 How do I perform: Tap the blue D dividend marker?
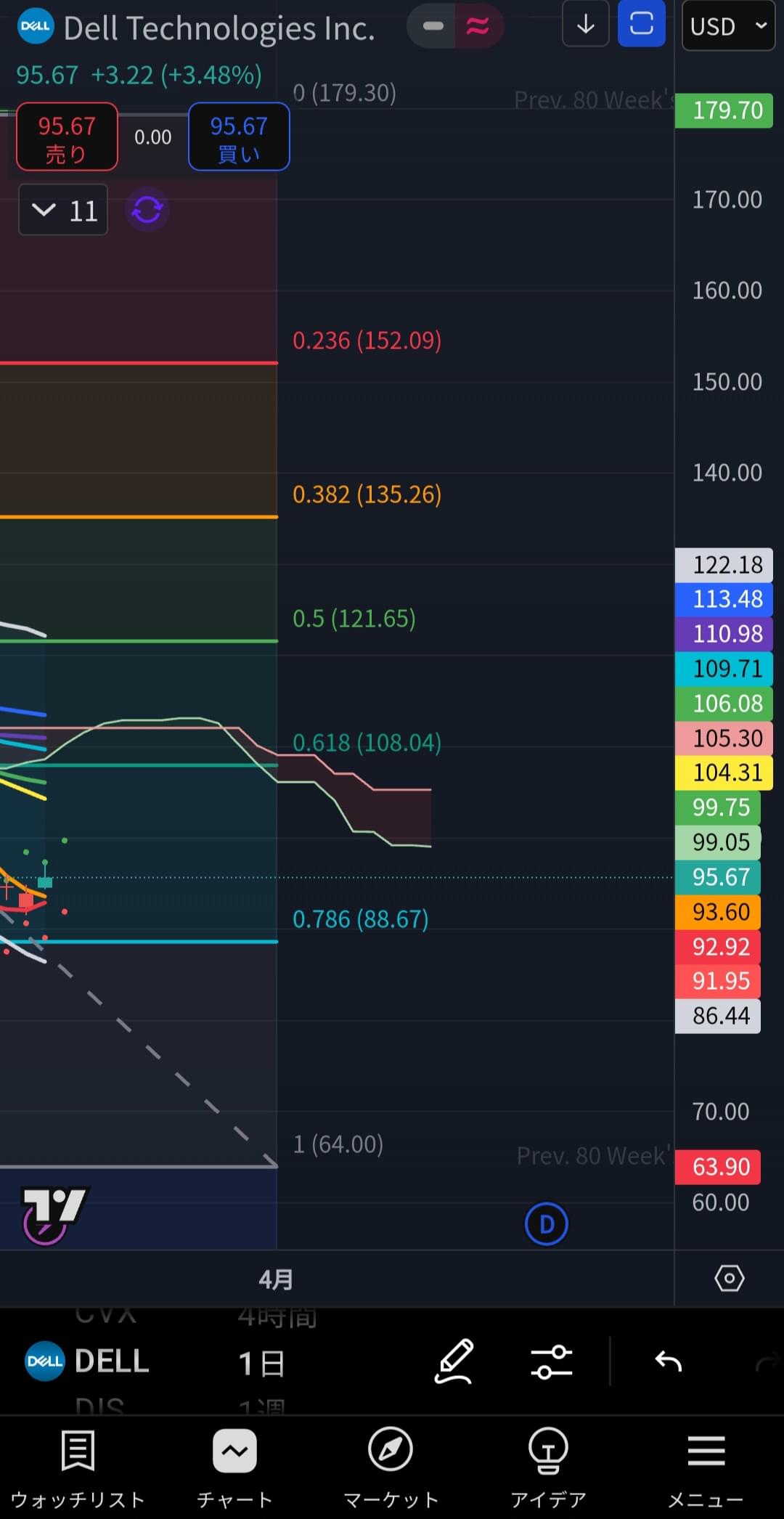[x=547, y=1224]
